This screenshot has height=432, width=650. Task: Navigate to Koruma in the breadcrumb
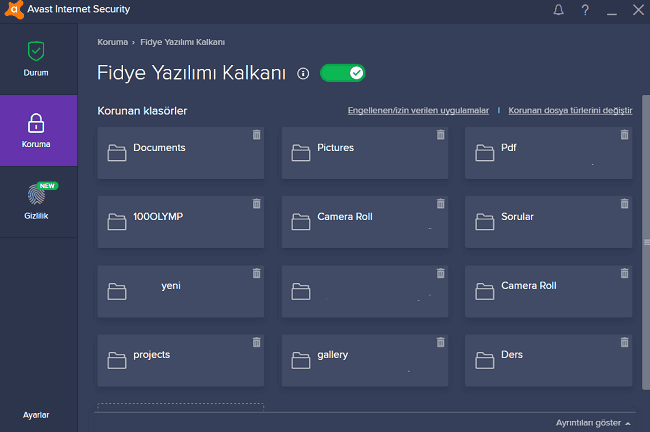[112, 42]
